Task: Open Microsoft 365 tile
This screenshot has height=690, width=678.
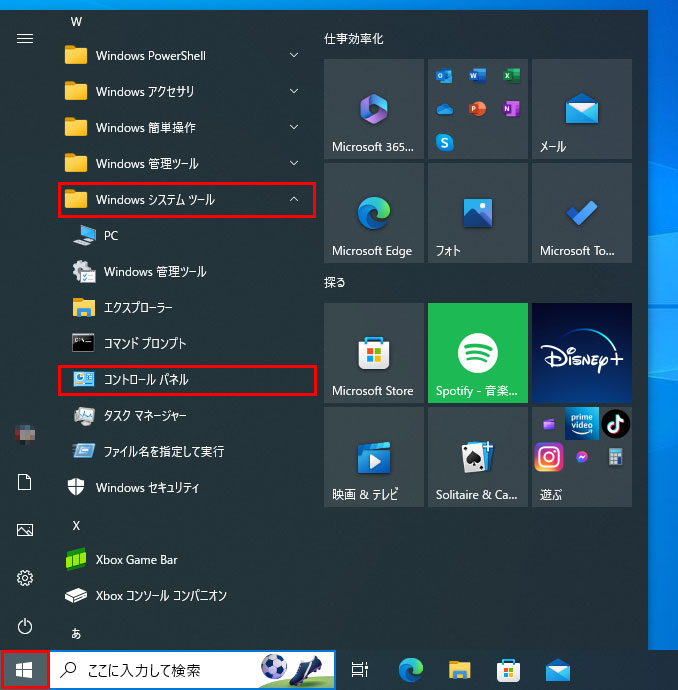Action: [374, 109]
